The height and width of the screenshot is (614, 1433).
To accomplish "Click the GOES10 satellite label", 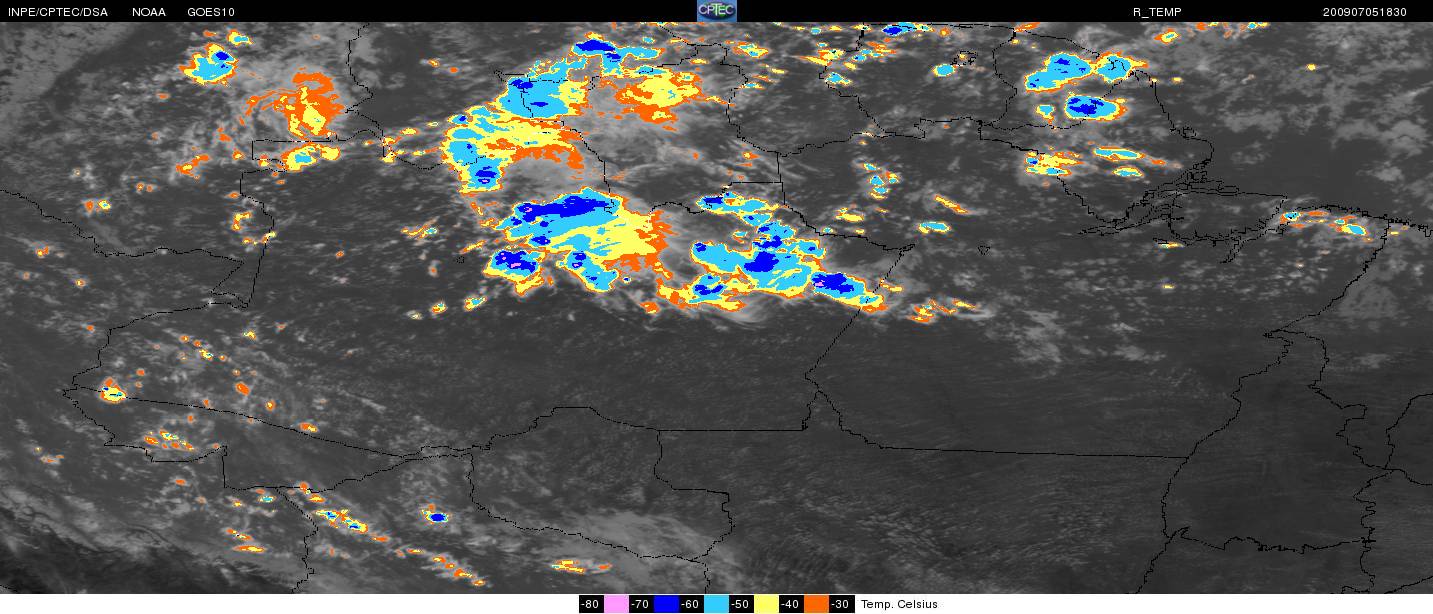I will tap(211, 12).
